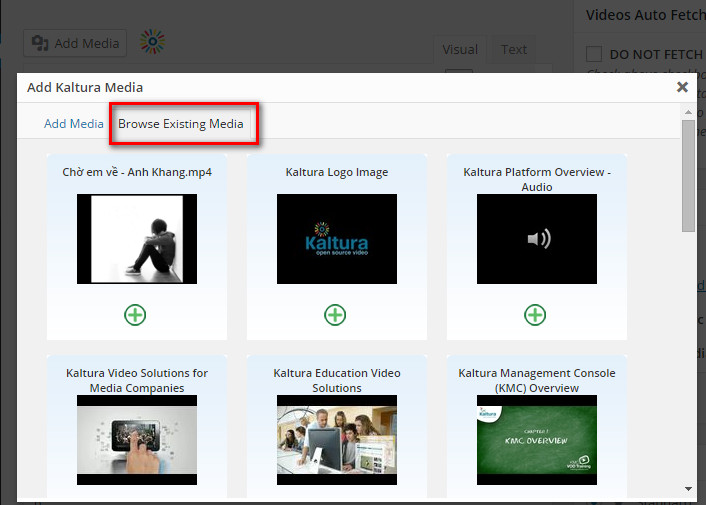Add the Chờ em về video with plus icon

tap(135, 315)
